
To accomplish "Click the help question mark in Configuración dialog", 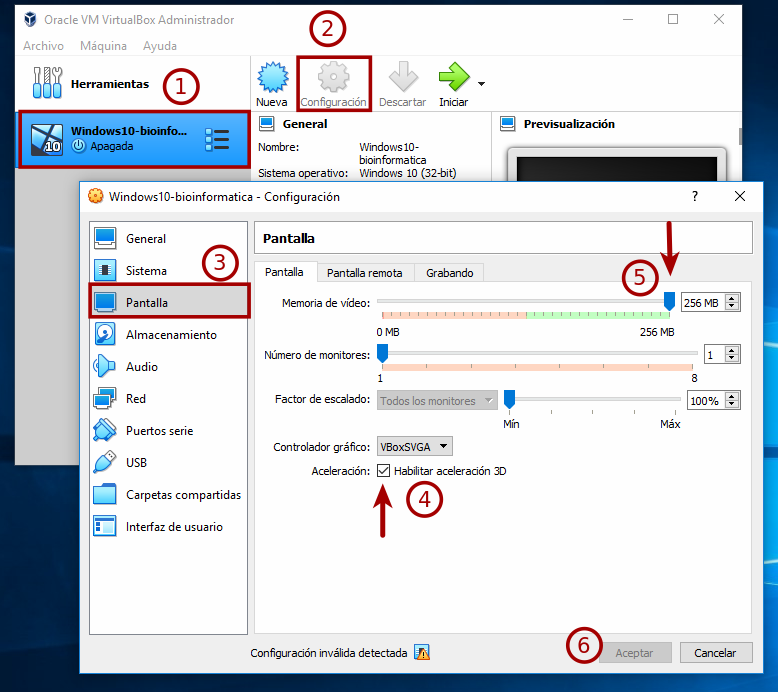I will (x=695, y=196).
